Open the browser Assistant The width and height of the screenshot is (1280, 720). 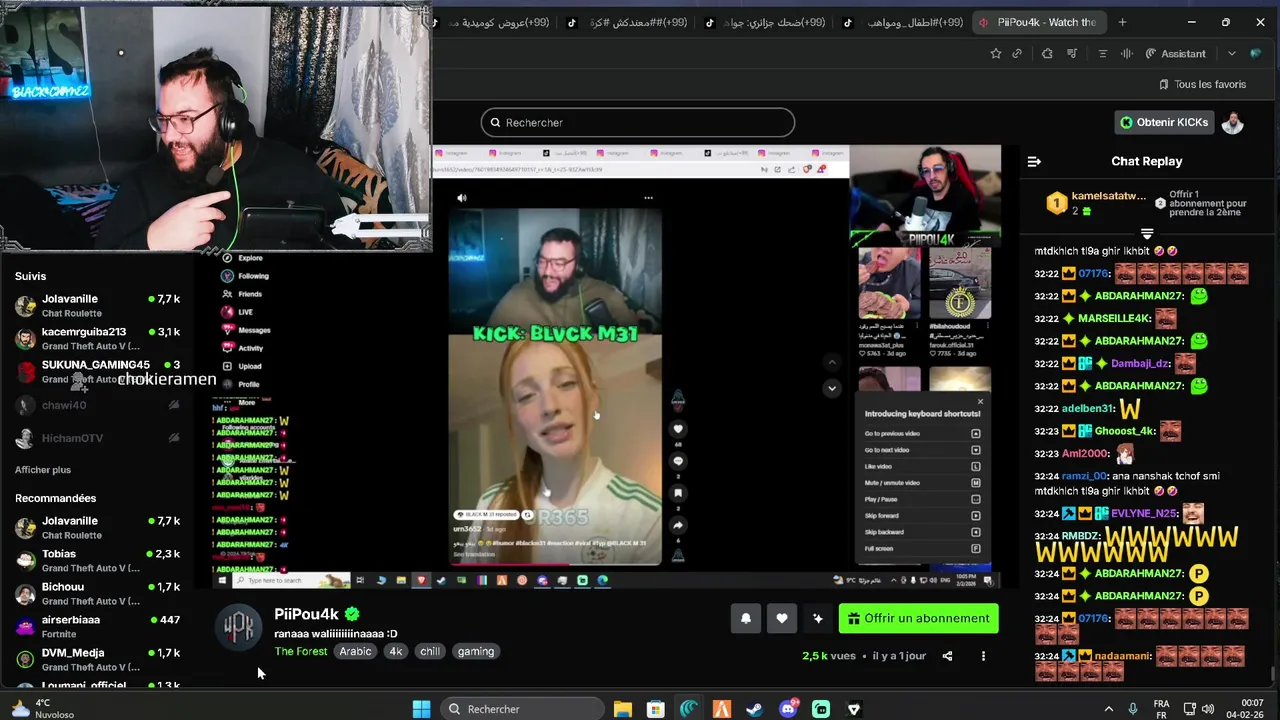point(1175,53)
